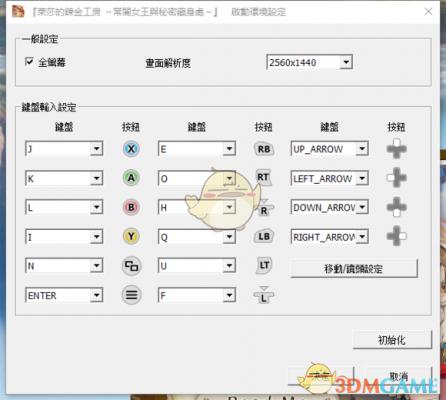The image size is (446, 400).
Task: Click the LB bumper icon
Action: 264,236
